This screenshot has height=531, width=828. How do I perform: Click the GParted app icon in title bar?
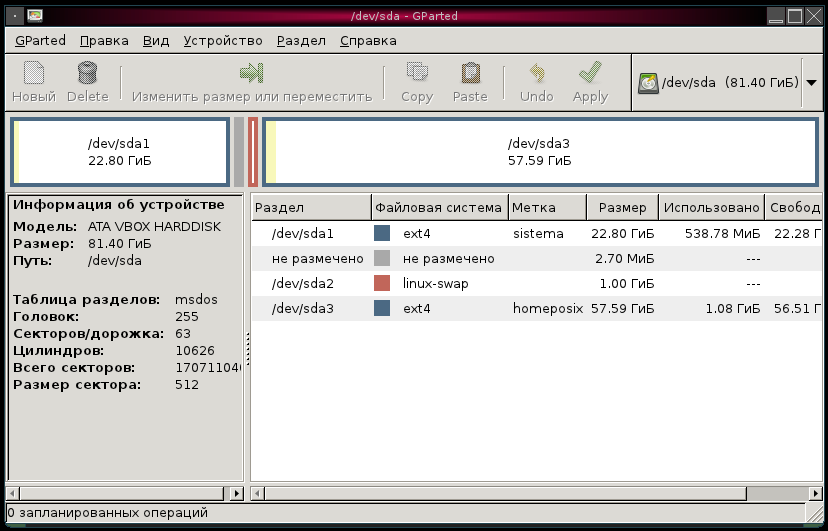[x=35, y=16]
